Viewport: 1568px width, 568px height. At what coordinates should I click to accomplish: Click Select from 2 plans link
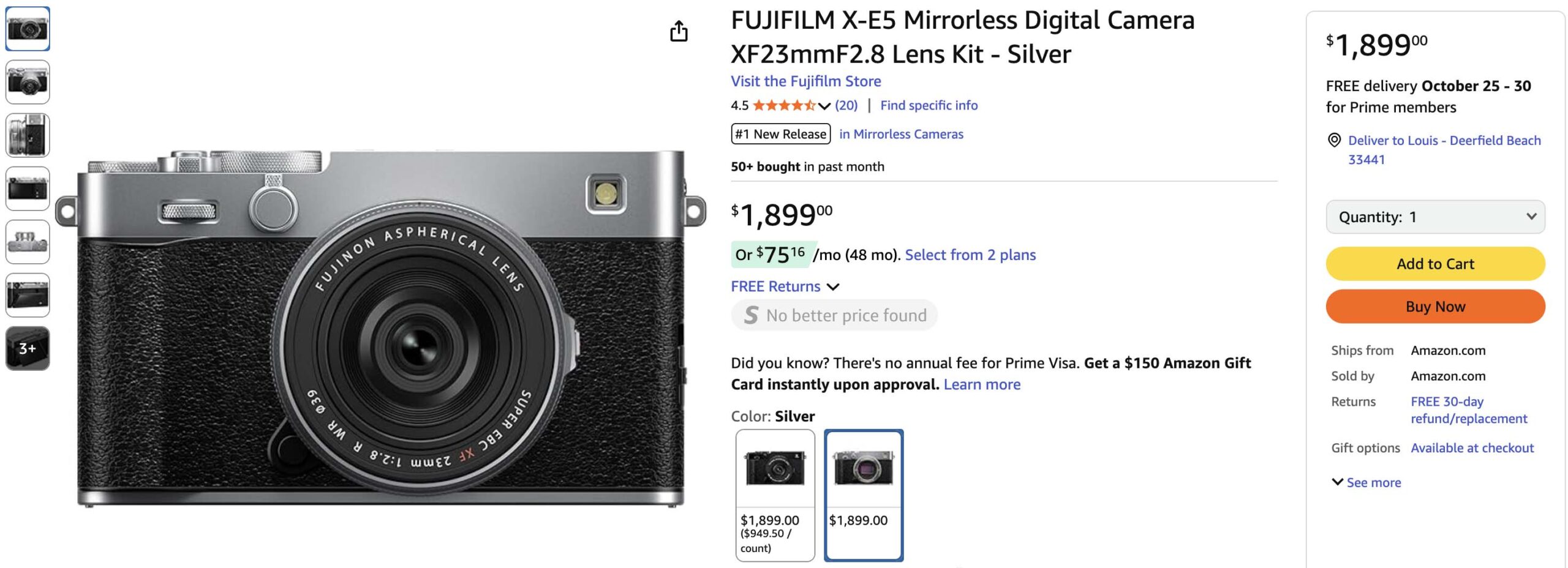coord(970,255)
